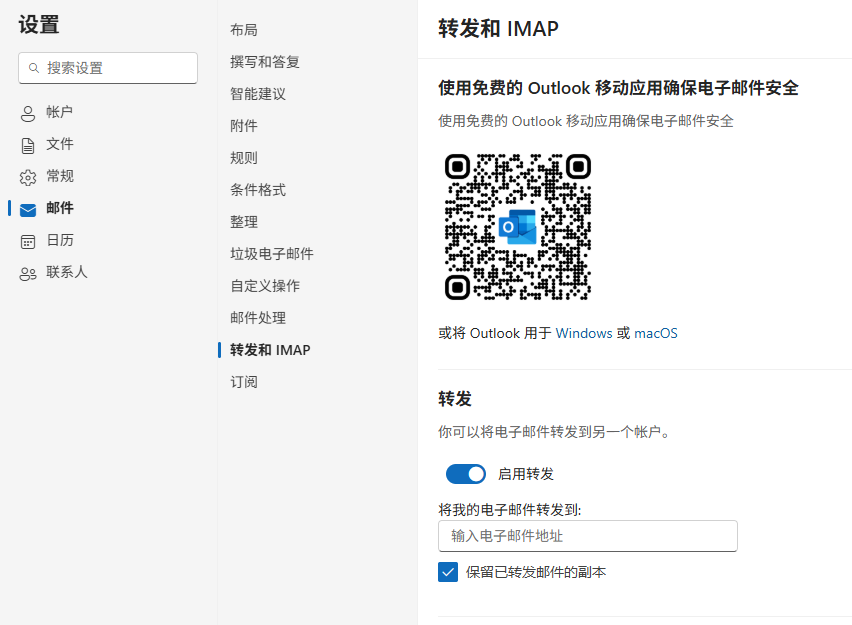Click the 转发 section heading
Screen dimensions: 852x625
pos(455,399)
